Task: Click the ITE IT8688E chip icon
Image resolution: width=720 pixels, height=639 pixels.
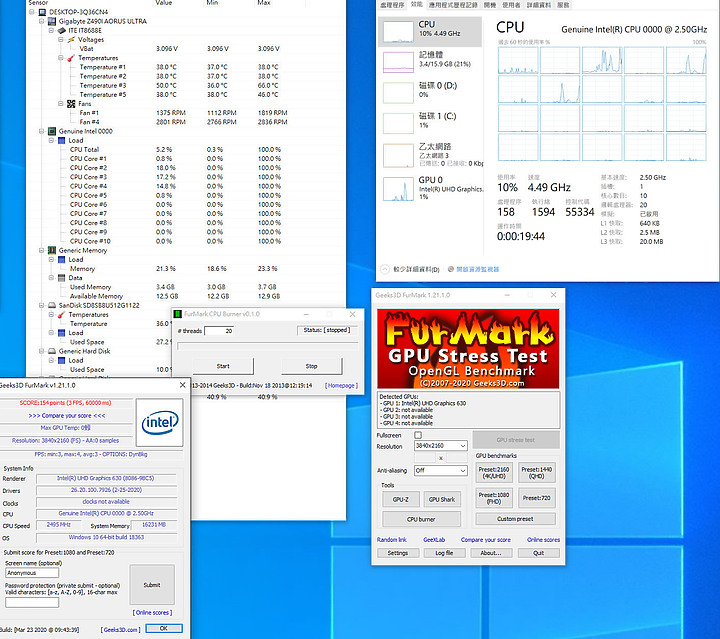Action: (62, 30)
